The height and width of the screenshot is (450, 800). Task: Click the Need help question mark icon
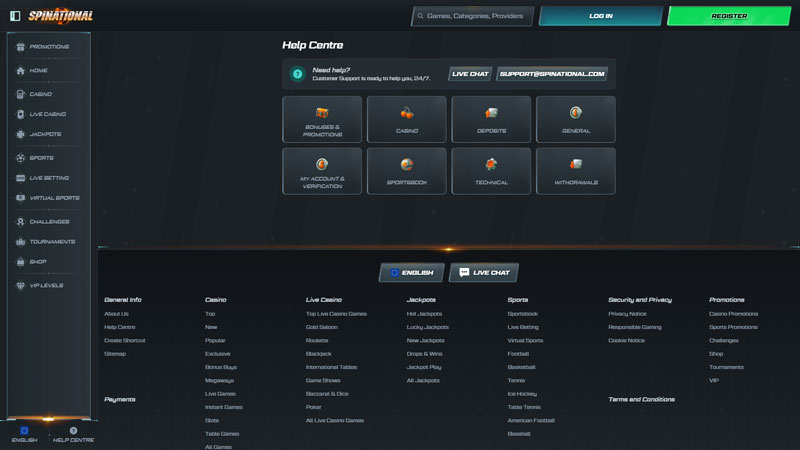pyautogui.click(x=297, y=74)
